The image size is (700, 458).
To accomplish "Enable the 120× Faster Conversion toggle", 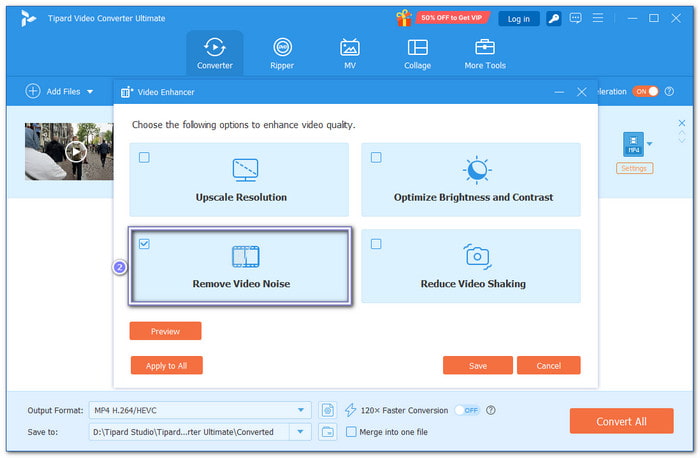I will point(467,410).
